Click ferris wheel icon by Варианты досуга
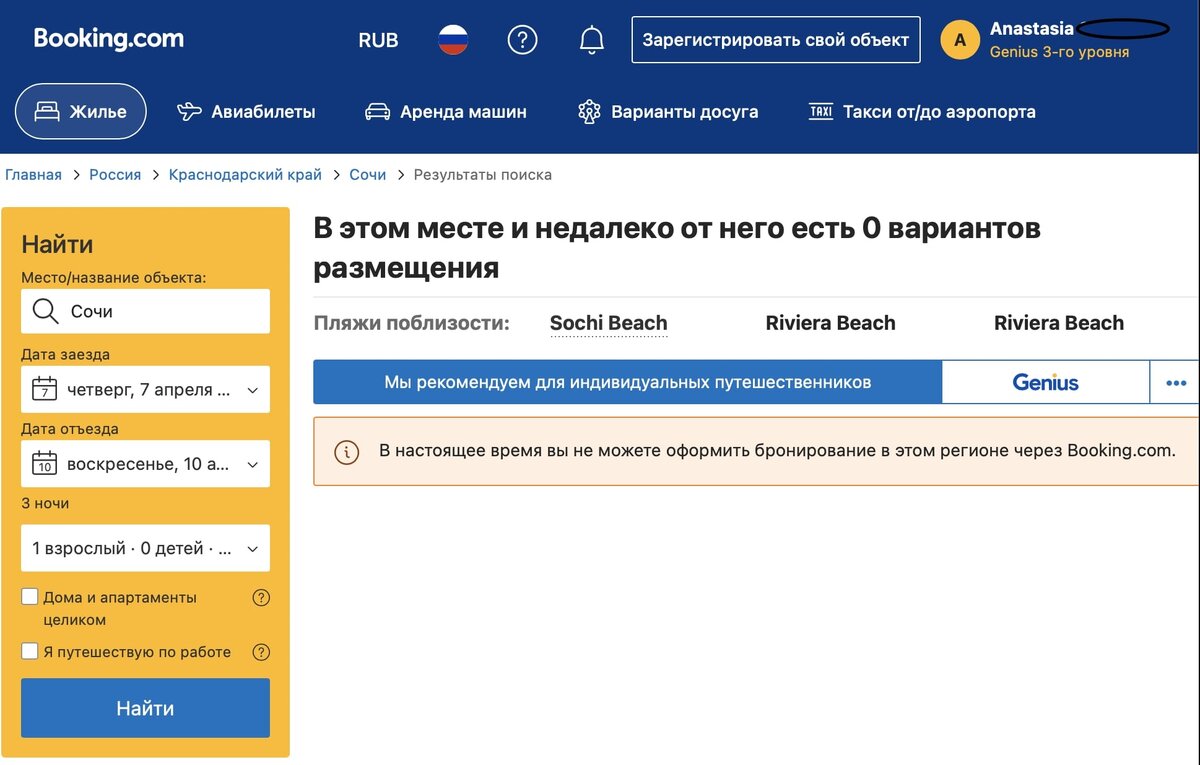This screenshot has width=1200, height=765. pos(589,112)
